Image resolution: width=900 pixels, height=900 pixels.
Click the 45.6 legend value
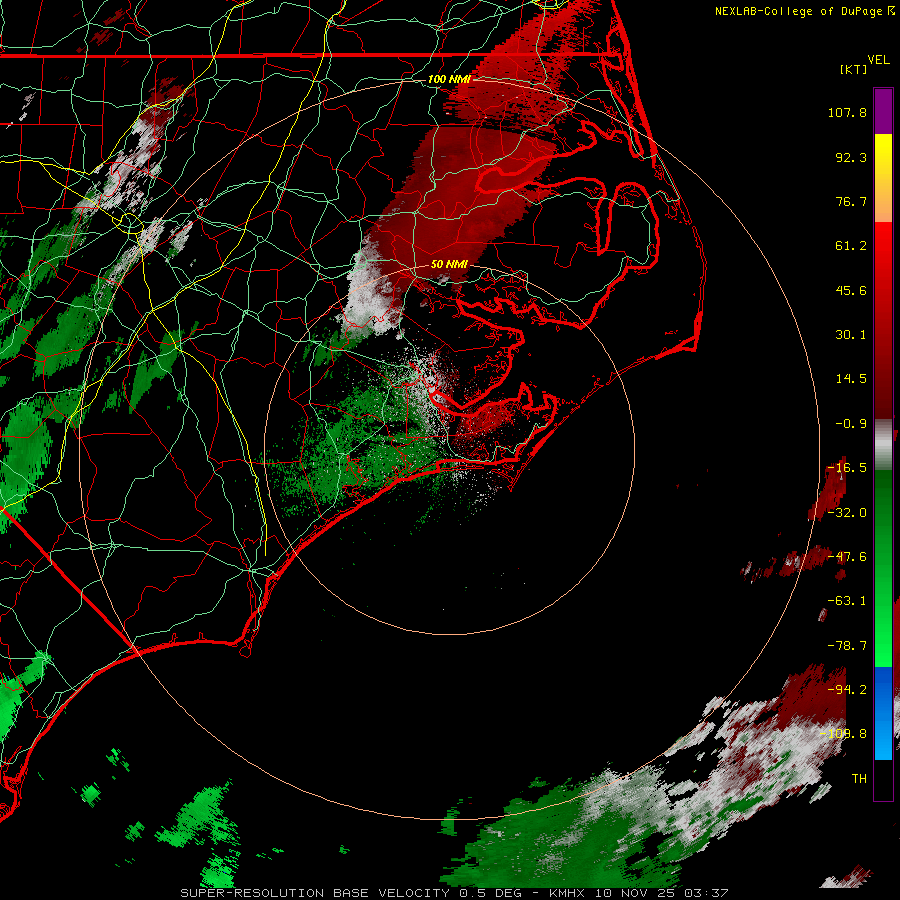point(851,290)
